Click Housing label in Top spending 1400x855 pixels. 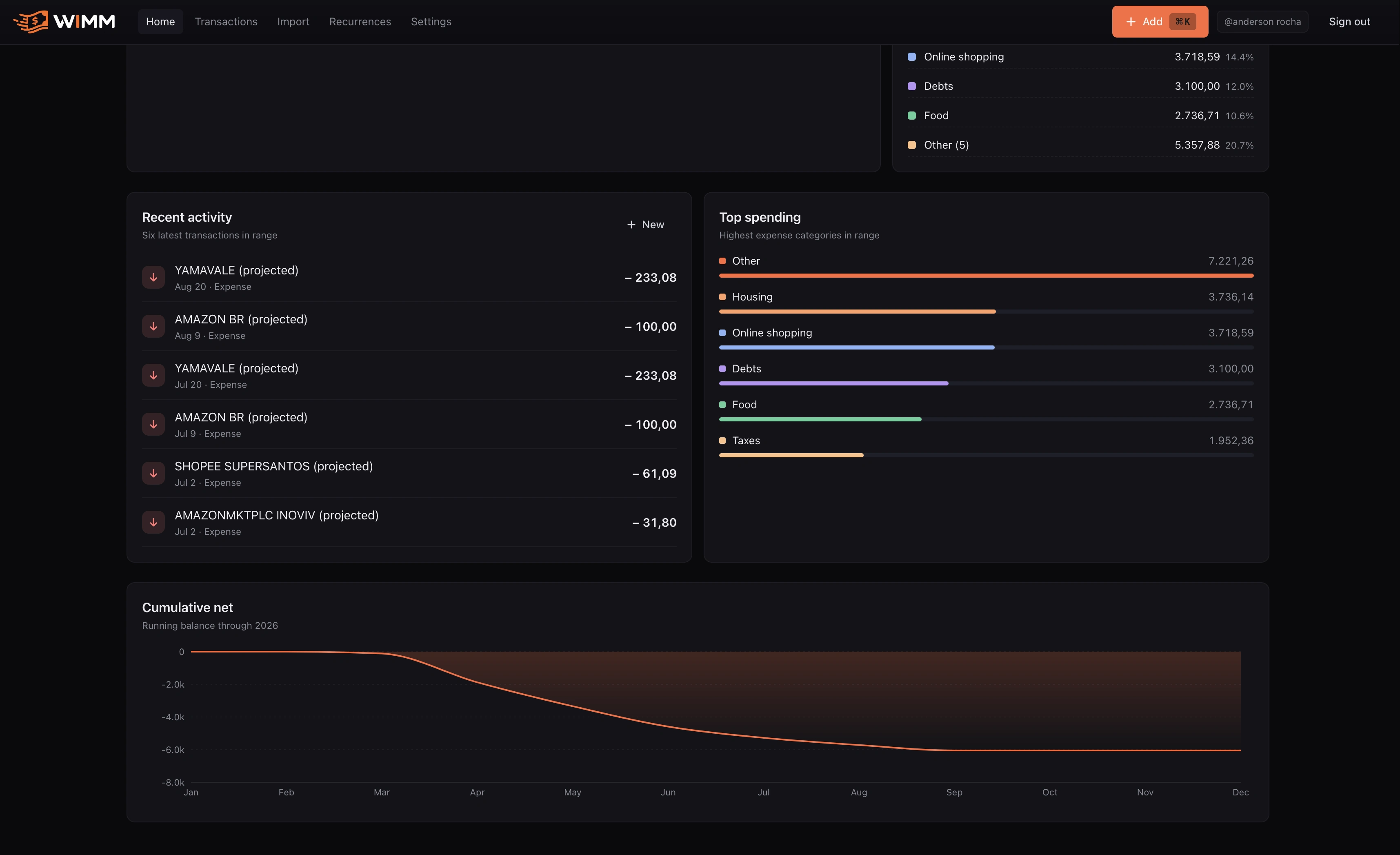click(x=752, y=297)
